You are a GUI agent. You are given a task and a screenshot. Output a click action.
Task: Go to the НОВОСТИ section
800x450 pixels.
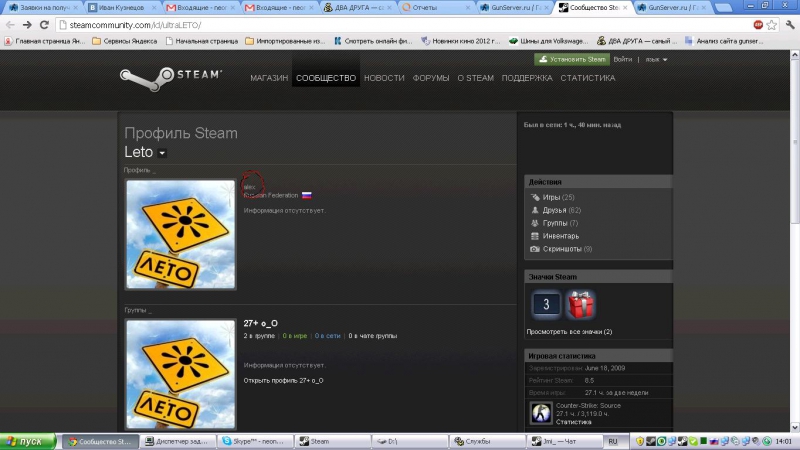click(384, 78)
